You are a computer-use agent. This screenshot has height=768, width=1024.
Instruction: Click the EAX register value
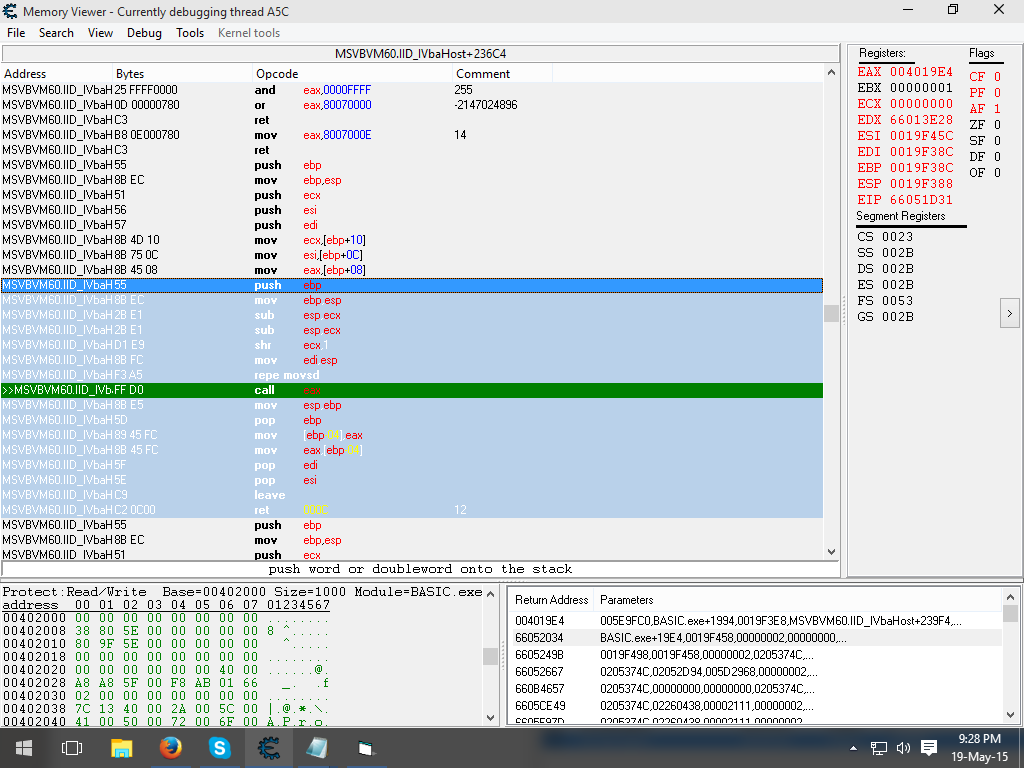pyautogui.click(x=921, y=72)
